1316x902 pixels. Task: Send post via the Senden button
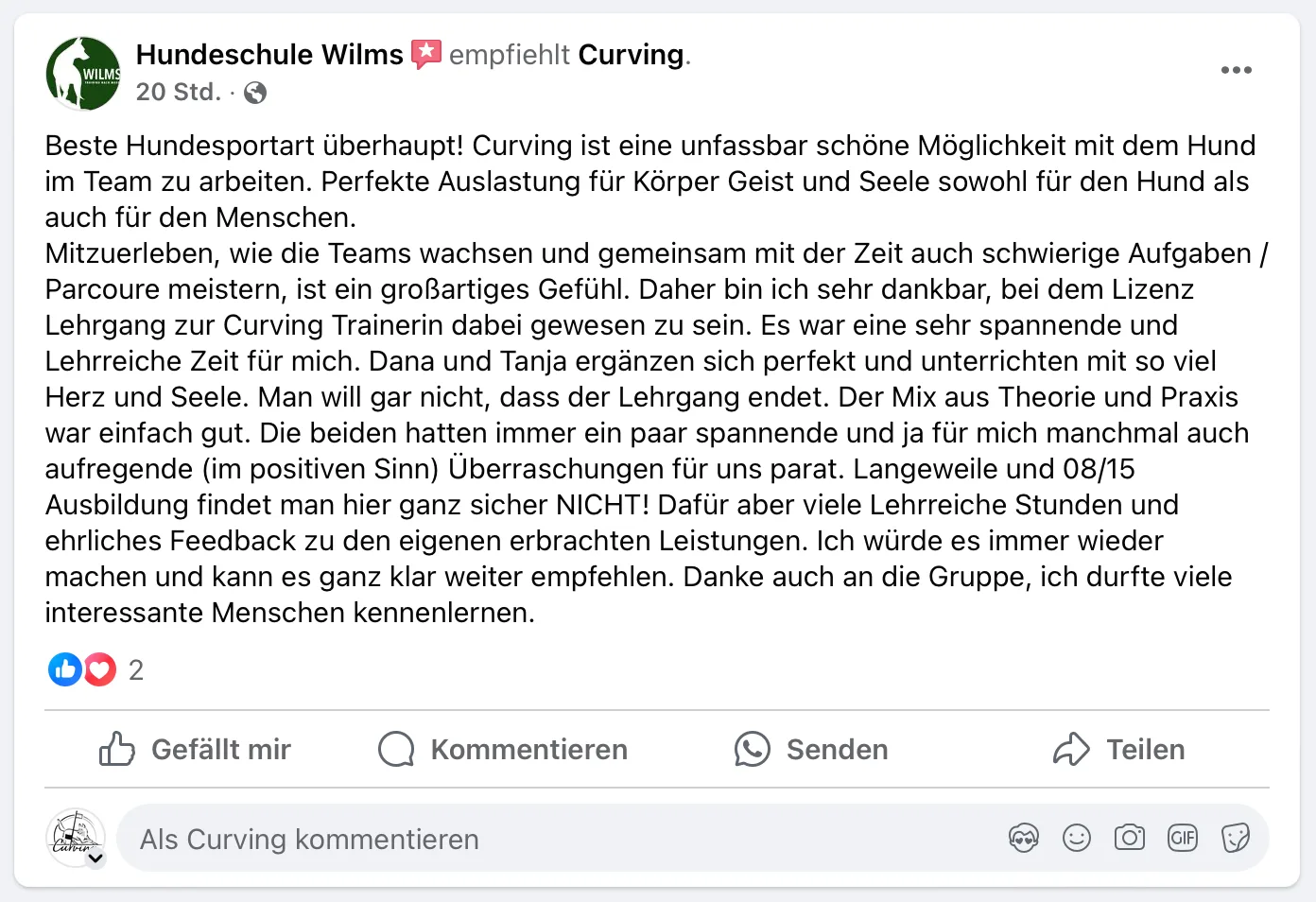(811, 749)
